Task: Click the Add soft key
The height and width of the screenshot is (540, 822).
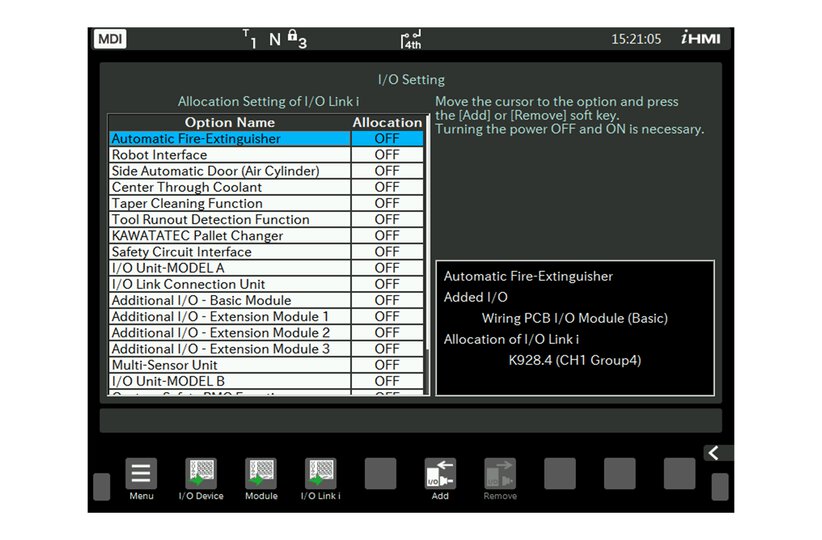Action: point(440,473)
